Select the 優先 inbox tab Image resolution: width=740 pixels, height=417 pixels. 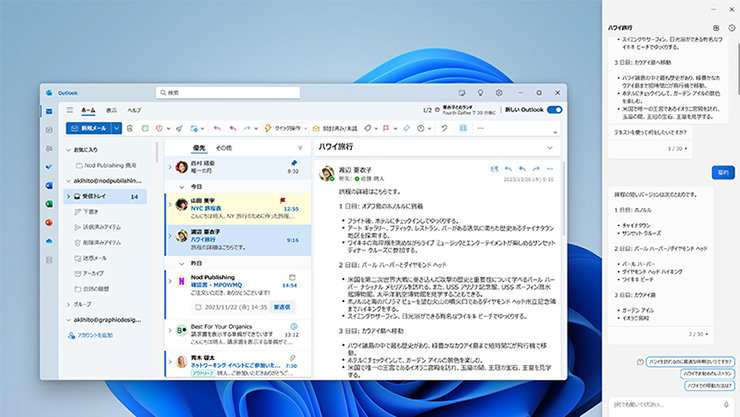coord(199,148)
